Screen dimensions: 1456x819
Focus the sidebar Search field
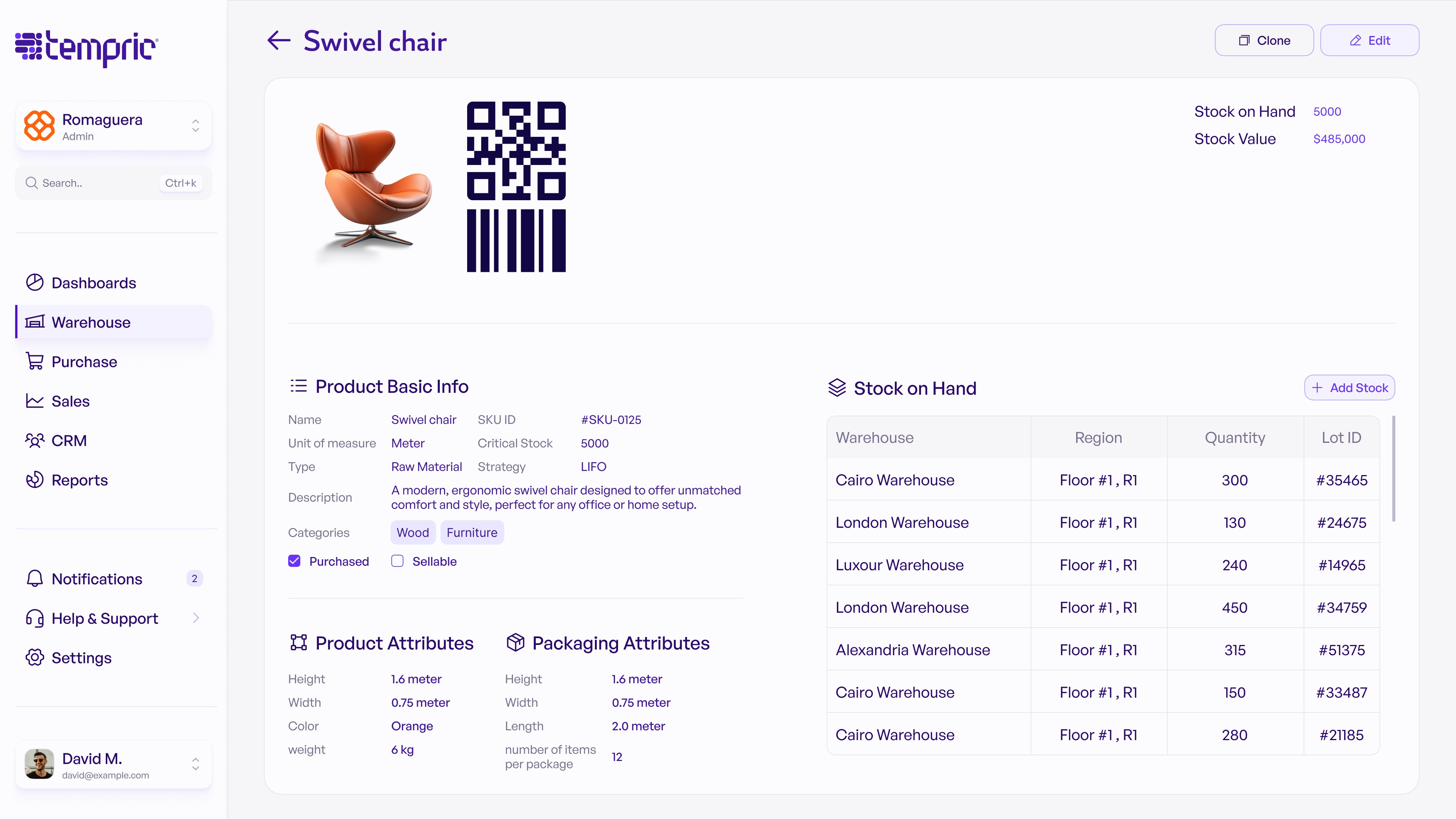click(x=114, y=183)
